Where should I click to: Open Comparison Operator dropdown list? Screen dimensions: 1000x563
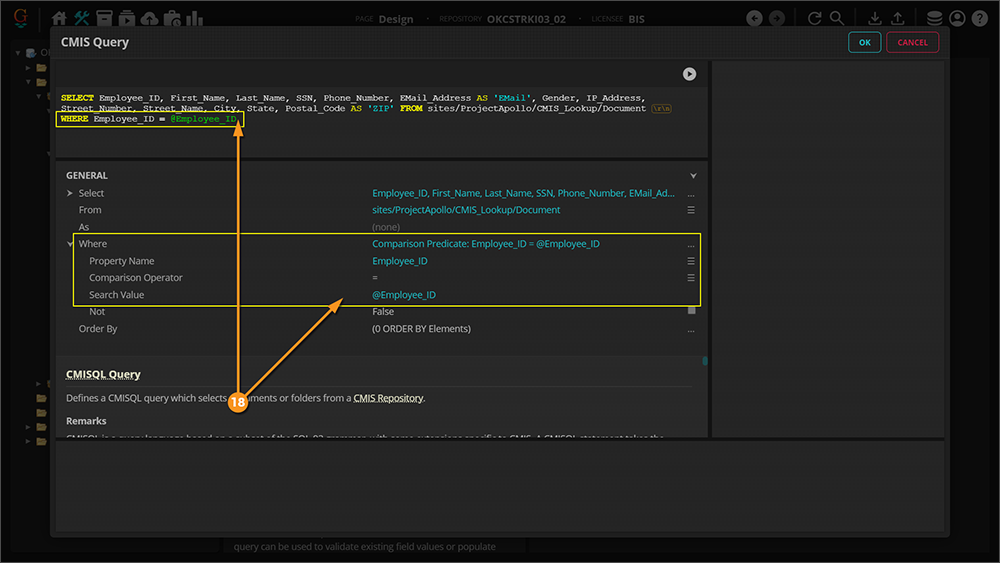coord(690,278)
